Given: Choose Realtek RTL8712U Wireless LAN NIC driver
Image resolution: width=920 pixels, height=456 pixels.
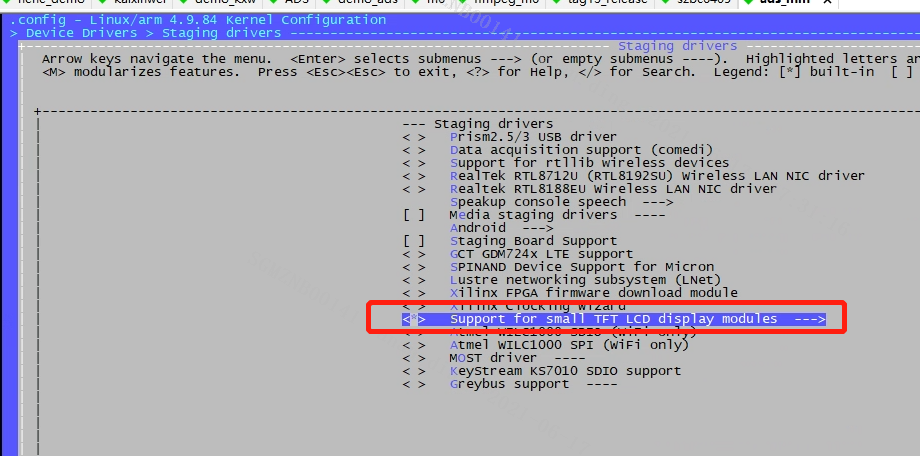Looking at the screenshot, I should click(657, 176).
